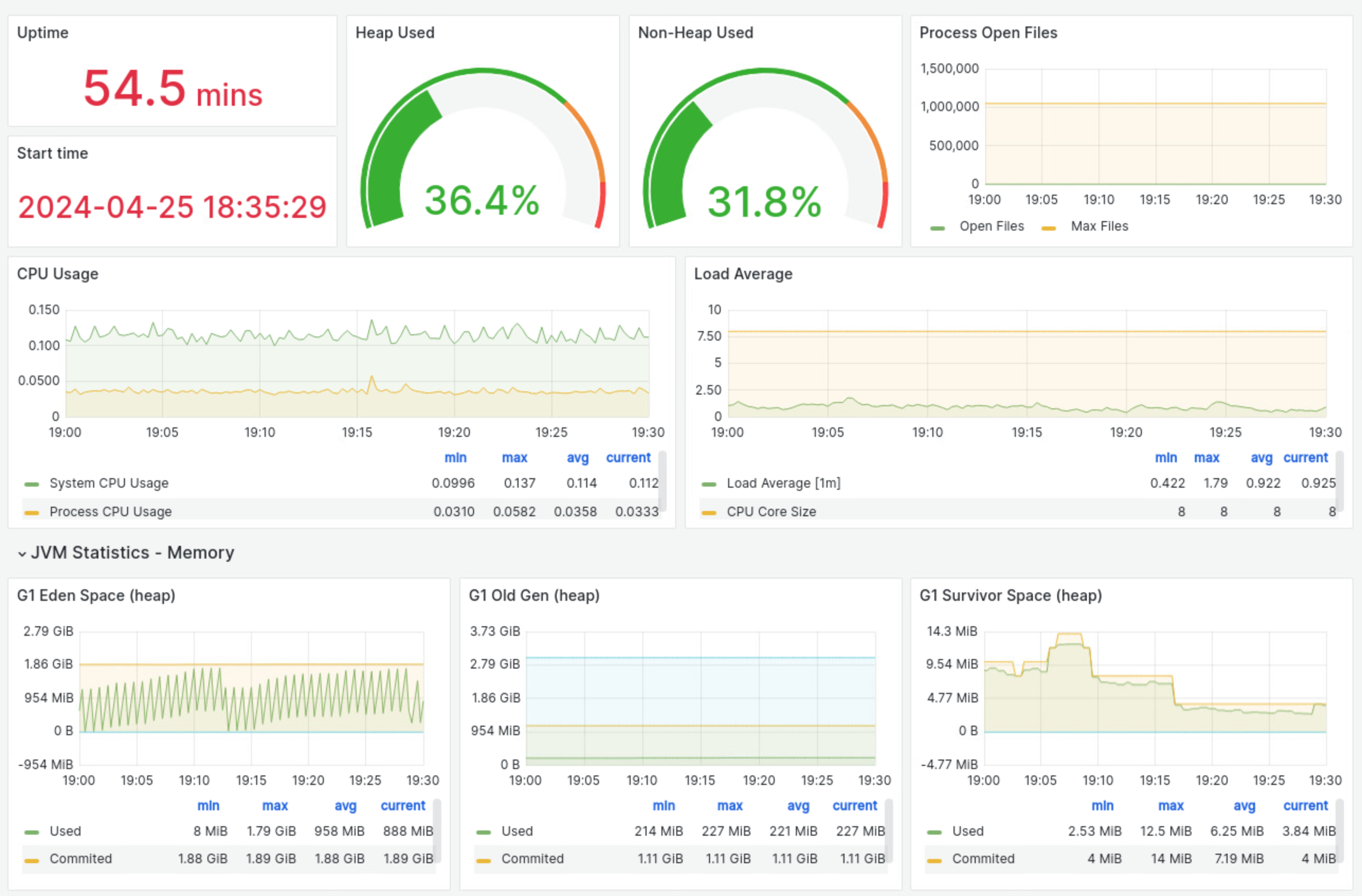This screenshot has width=1362, height=896.
Task: Sort G1 Survivor Space legend by min
Action: pos(1102,806)
